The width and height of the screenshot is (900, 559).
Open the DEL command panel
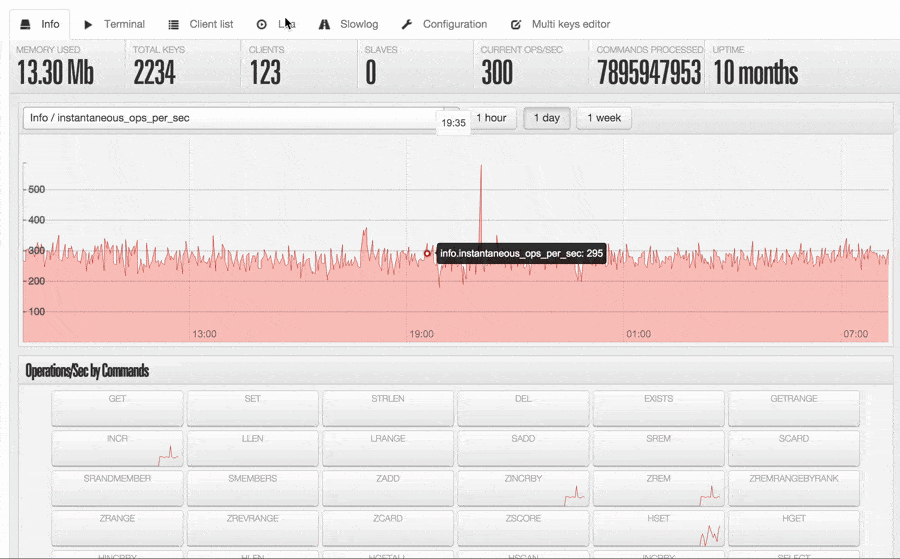523,409
